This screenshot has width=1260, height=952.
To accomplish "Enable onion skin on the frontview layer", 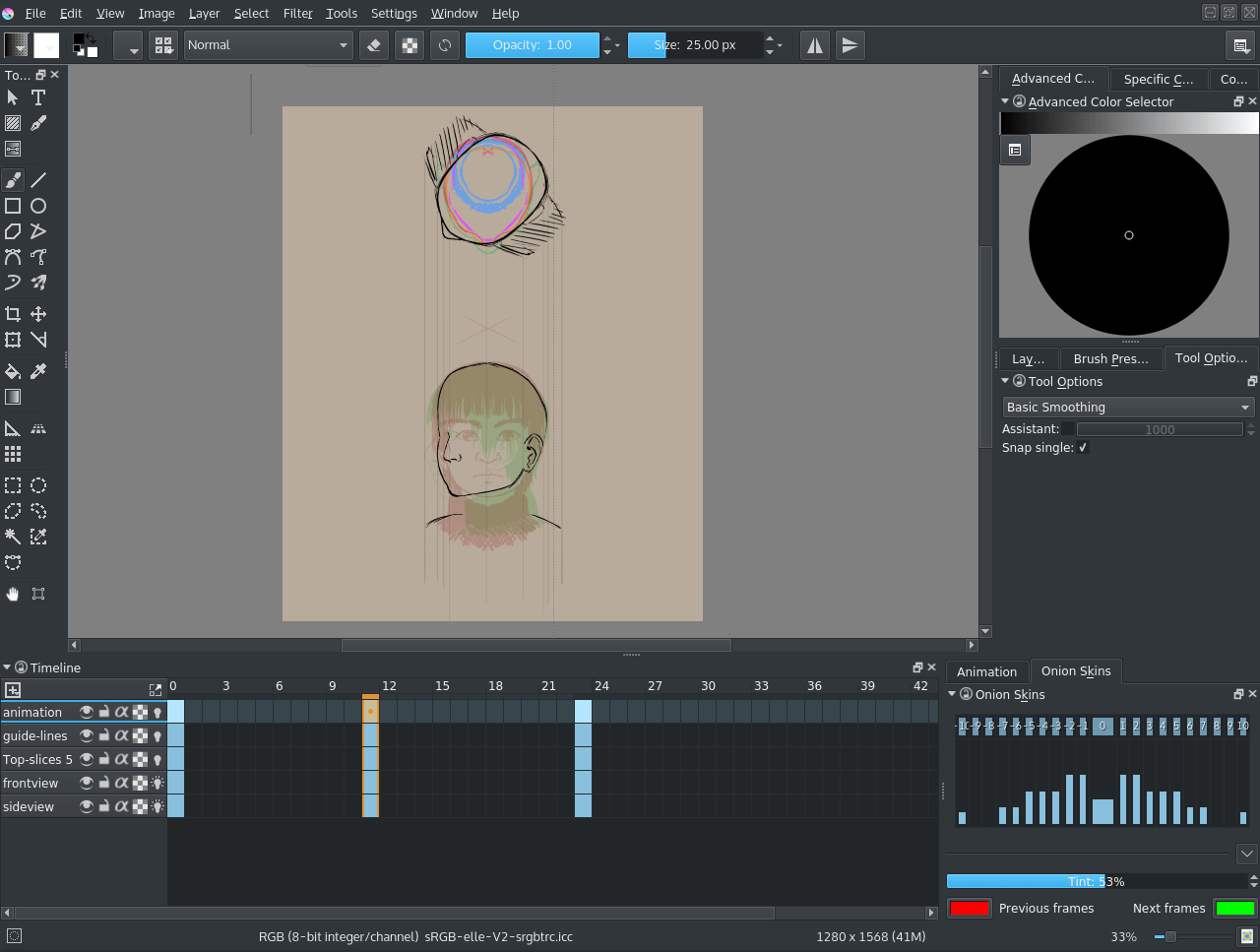I will [x=157, y=783].
